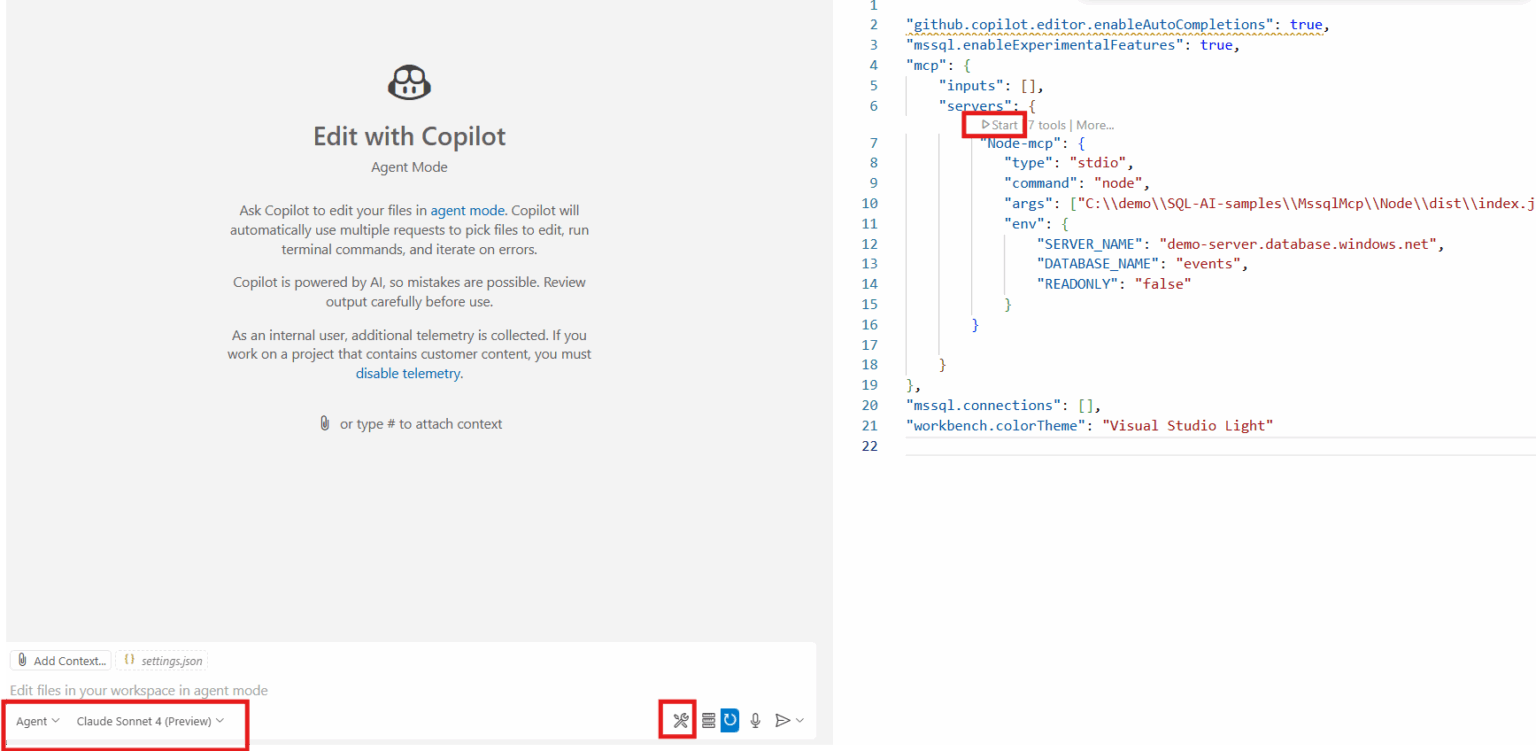Activate the microphone for voice input
Image resolution: width=1536 pixels, height=751 pixels.
point(755,720)
